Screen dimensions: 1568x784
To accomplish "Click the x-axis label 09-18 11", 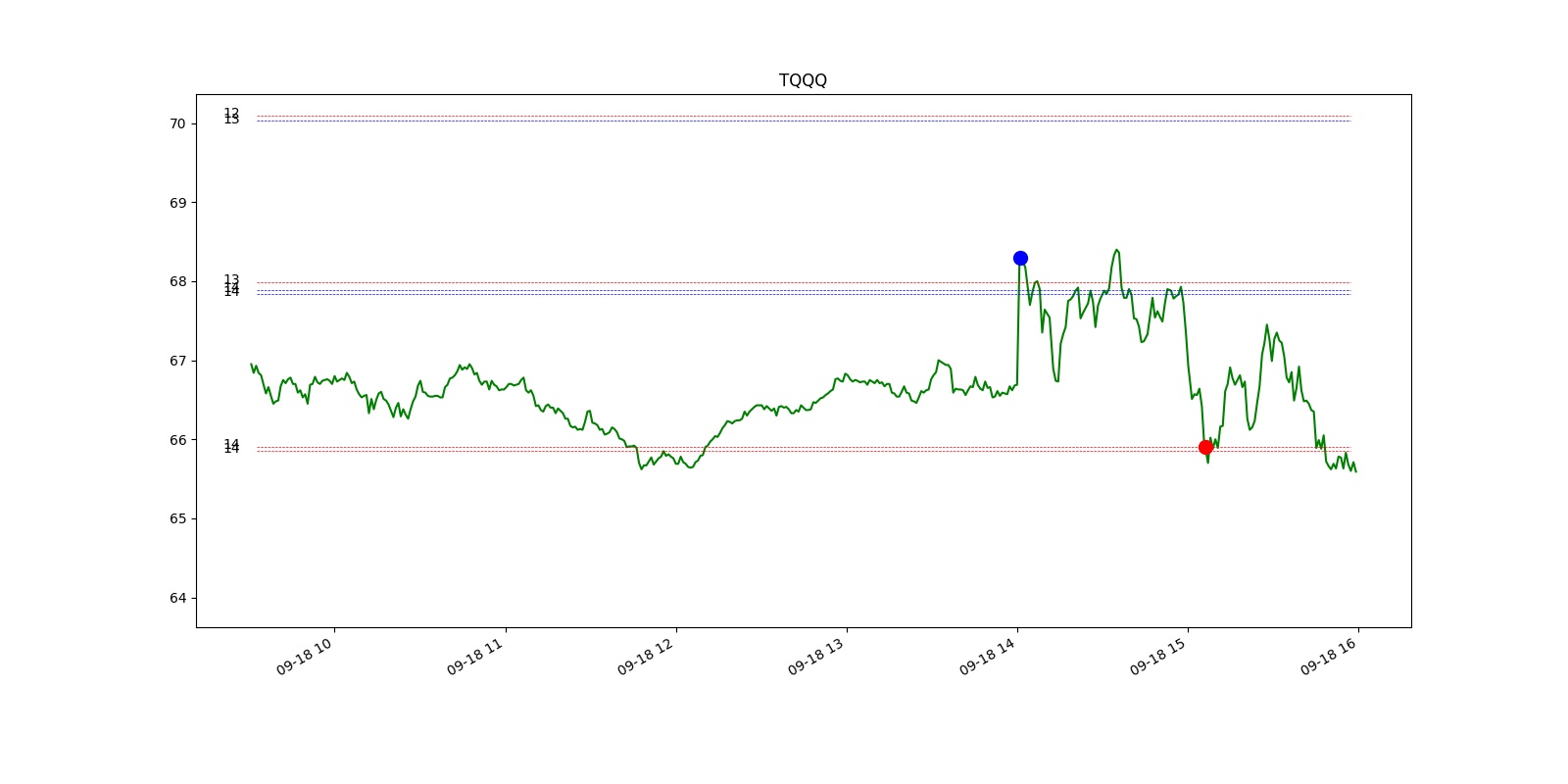I will [475, 657].
